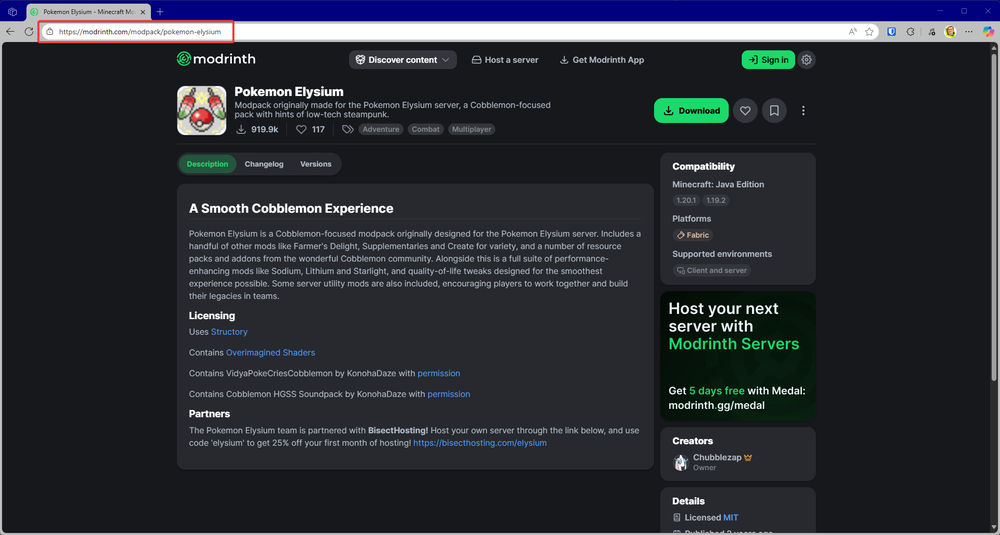Open the three-dot more options menu on project
This screenshot has width=1000, height=535.
coord(803,111)
